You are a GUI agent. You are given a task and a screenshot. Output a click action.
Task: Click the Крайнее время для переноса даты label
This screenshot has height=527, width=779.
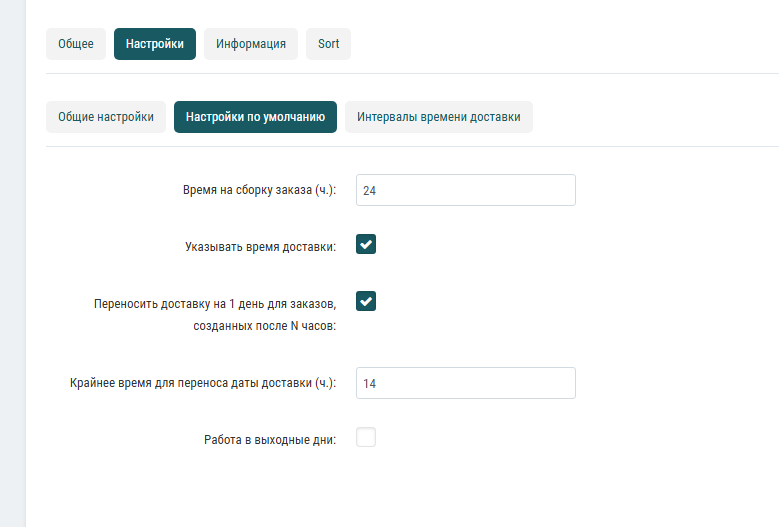pyautogui.click(x=203, y=383)
